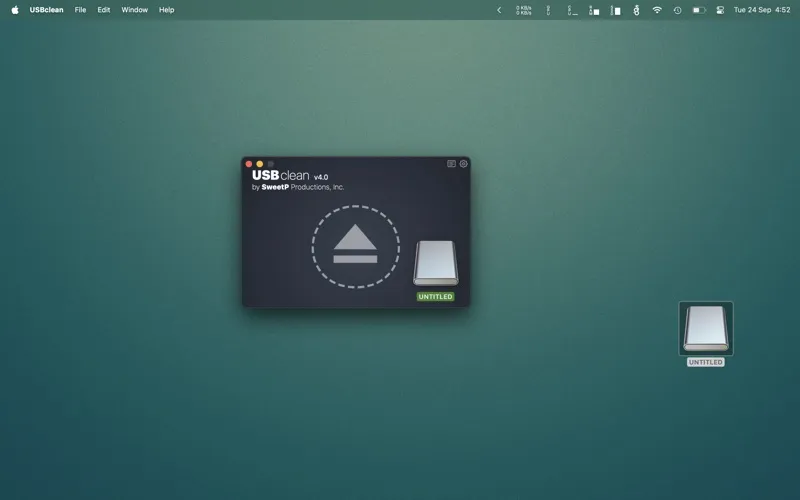The width and height of the screenshot is (800, 500).
Task: Open the USBclean application menu
Action: (x=46, y=10)
